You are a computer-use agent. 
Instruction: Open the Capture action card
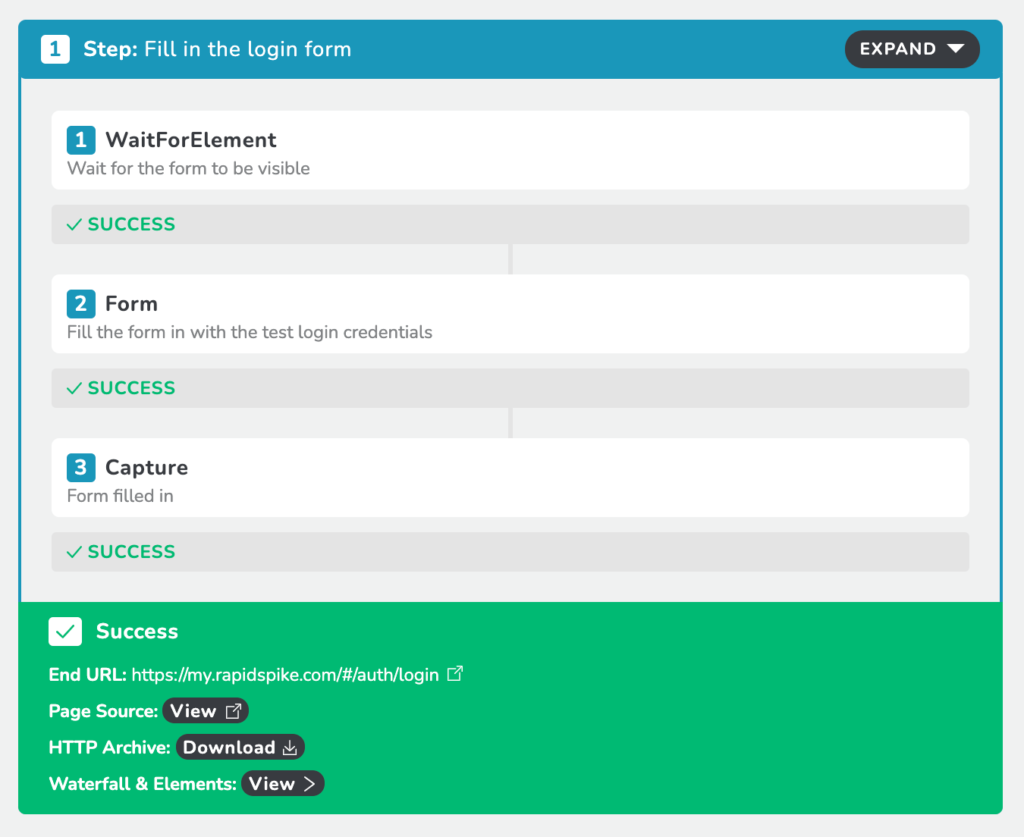[x=510, y=478]
